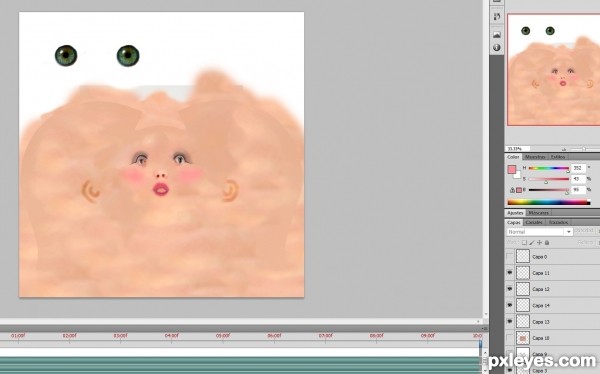Click the 05:00f mark on timeline ruler
Screen dimensions: 600x374
coord(223,336)
